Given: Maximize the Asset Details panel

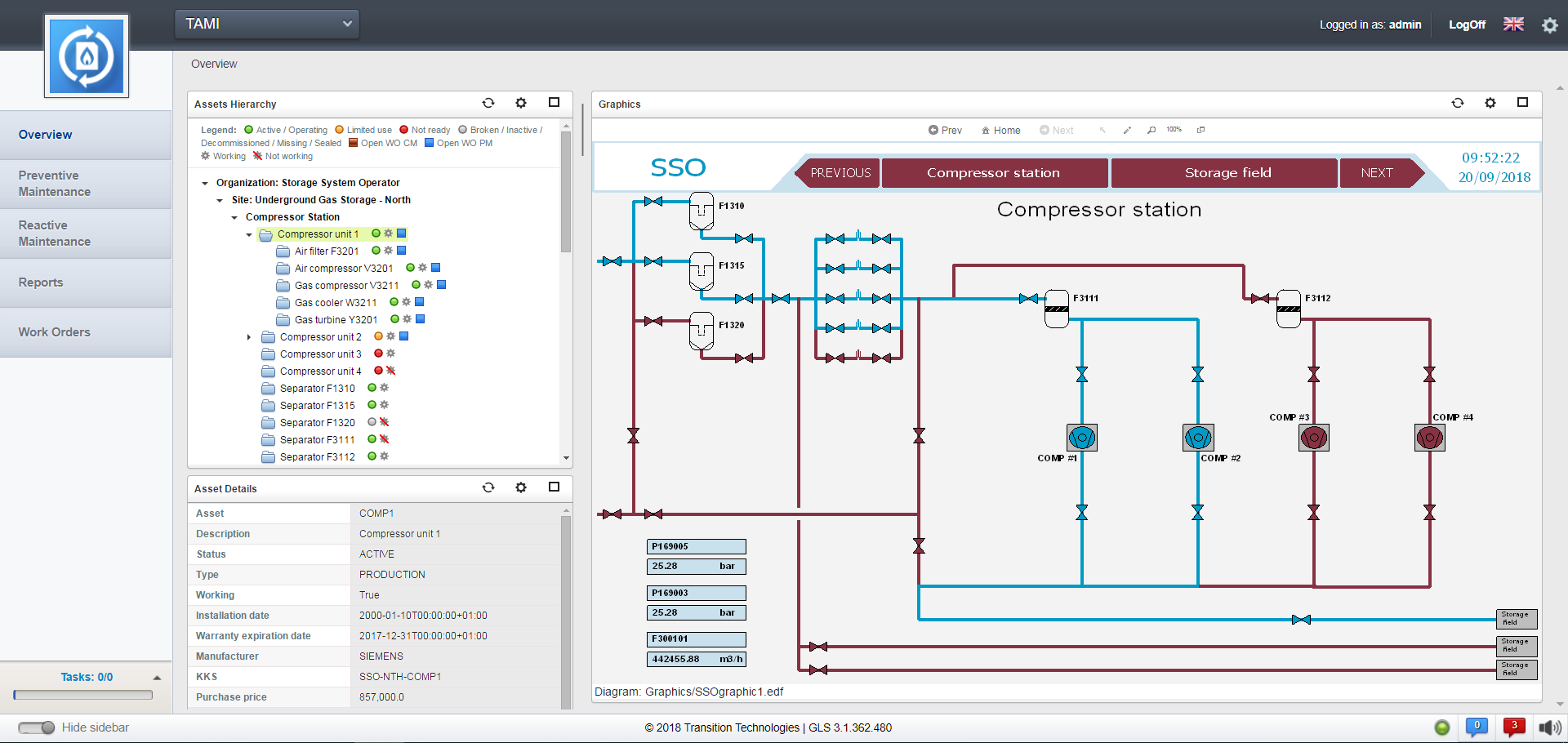Looking at the screenshot, I should click(554, 487).
